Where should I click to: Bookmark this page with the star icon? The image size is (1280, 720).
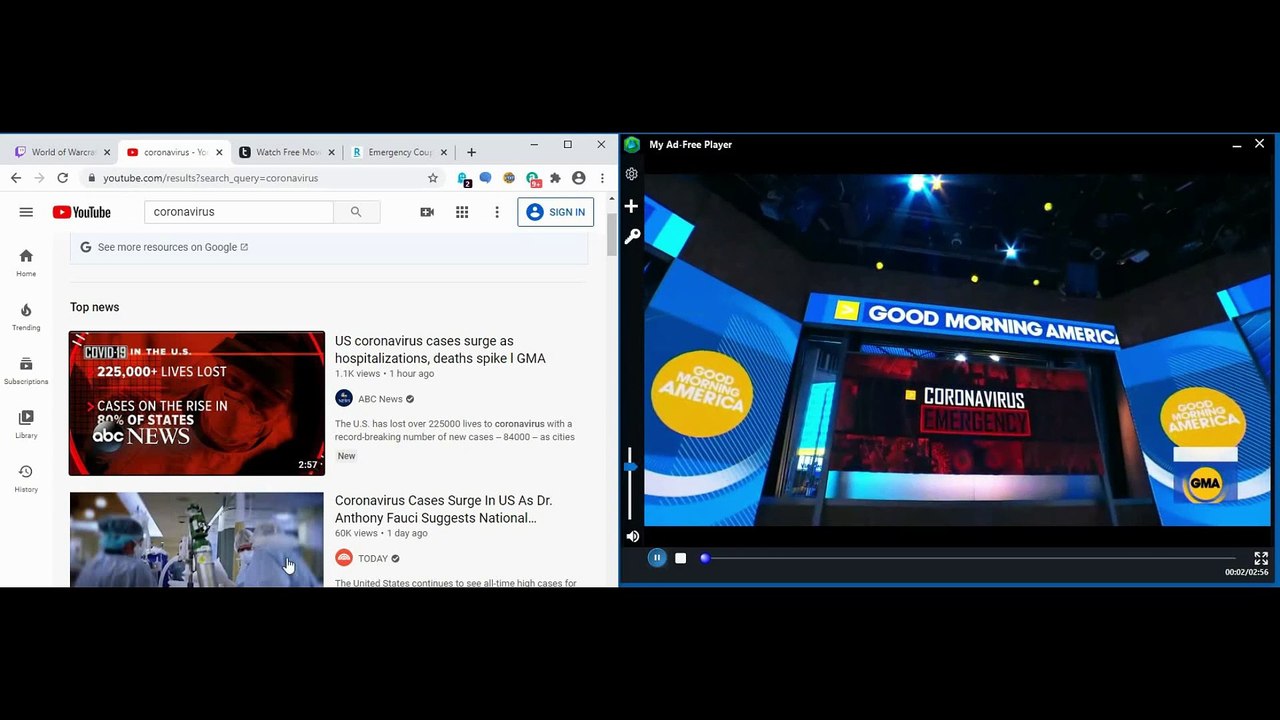[x=433, y=178]
